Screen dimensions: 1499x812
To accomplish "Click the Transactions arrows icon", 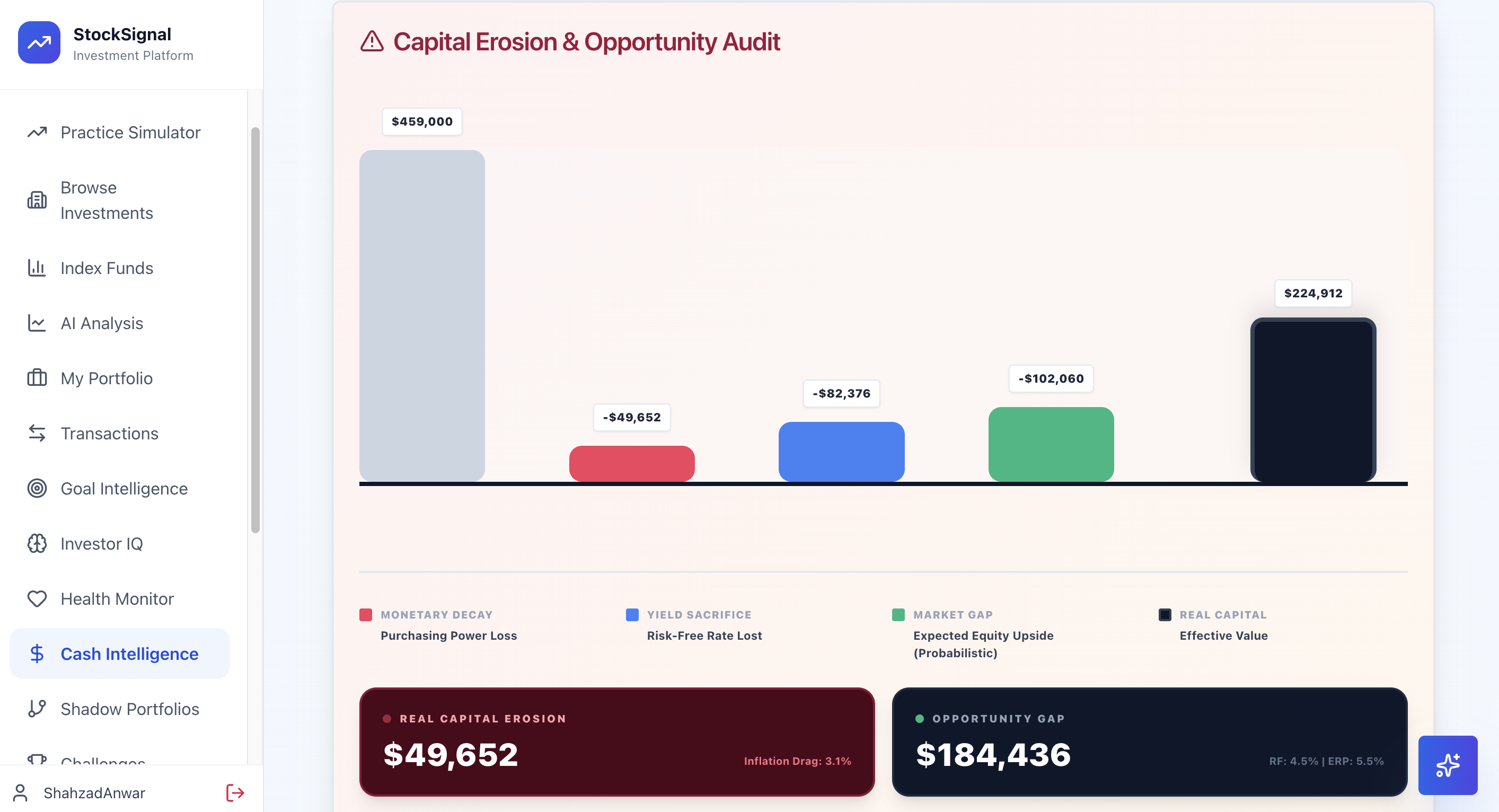I will point(37,433).
